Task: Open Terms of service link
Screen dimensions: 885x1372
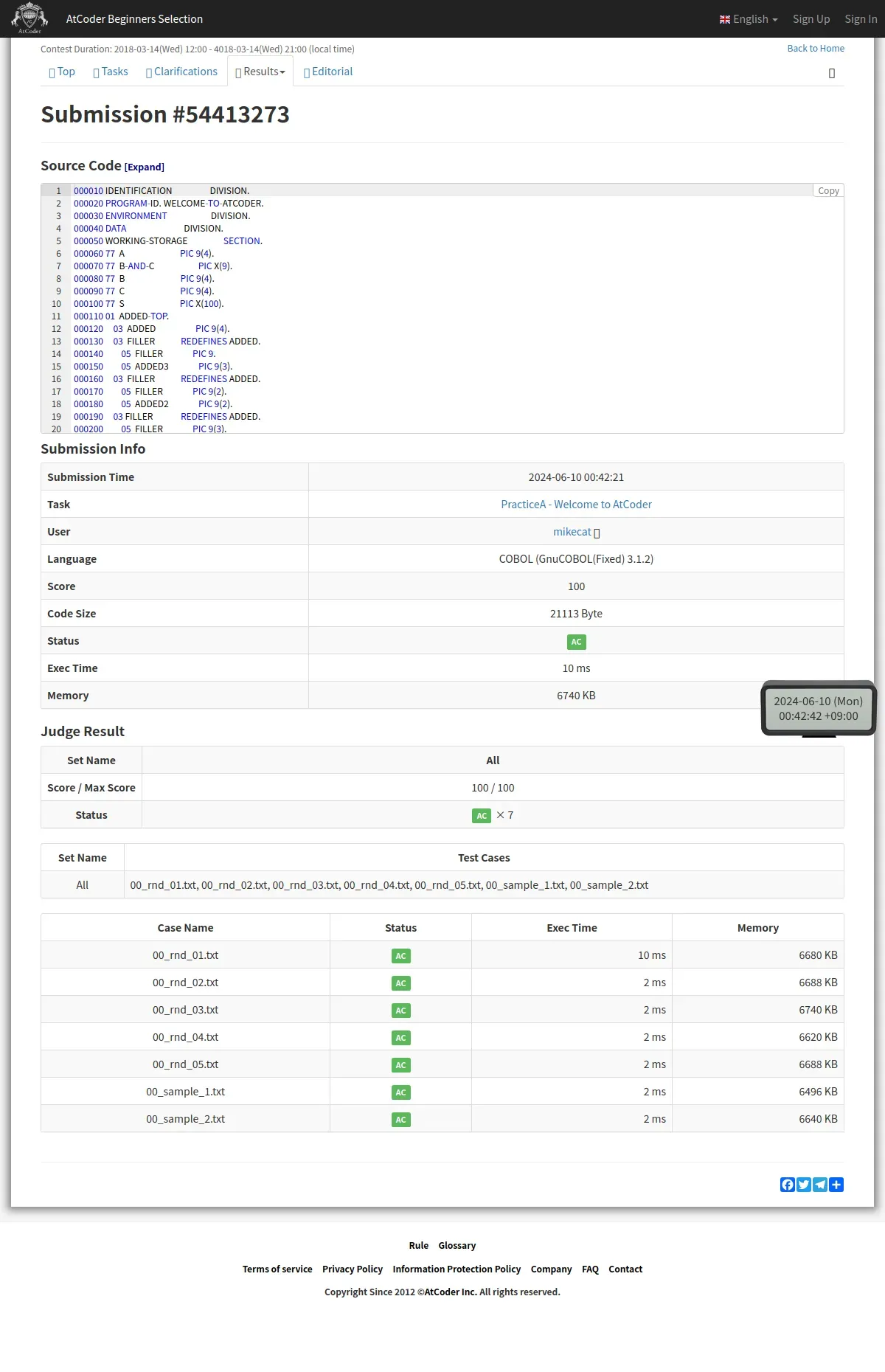Action: pyautogui.click(x=277, y=1269)
